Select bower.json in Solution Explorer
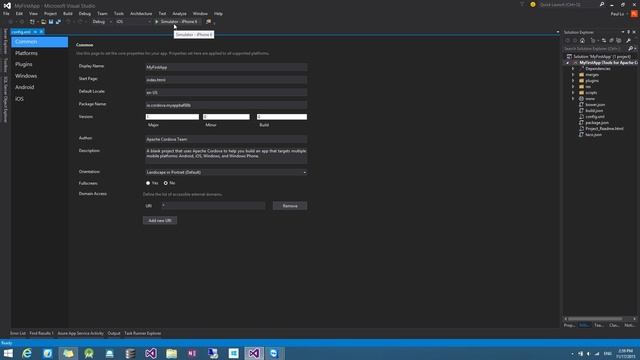The width and height of the screenshot is (640, 360). point(595,105)
